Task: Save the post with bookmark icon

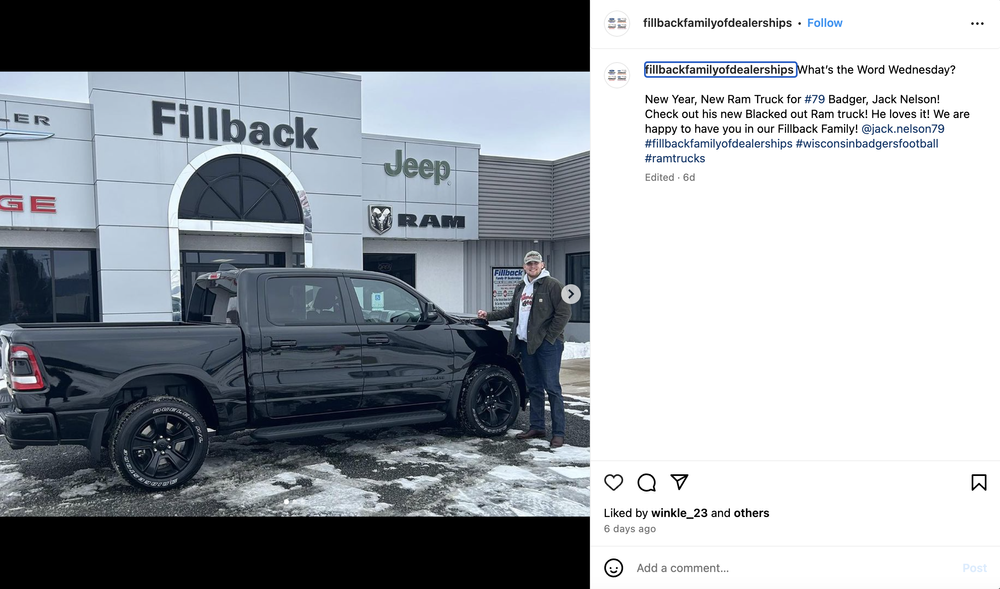Action: 979,483
